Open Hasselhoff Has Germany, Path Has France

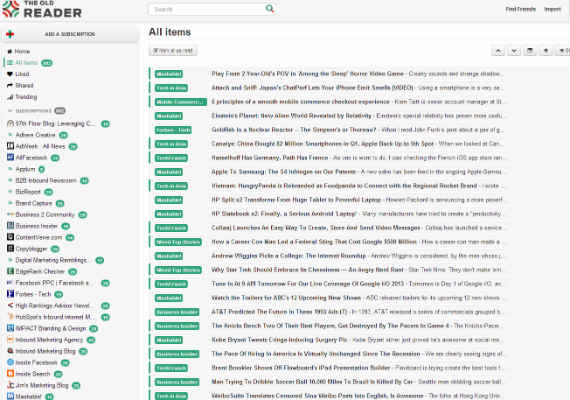click(270, 158)
